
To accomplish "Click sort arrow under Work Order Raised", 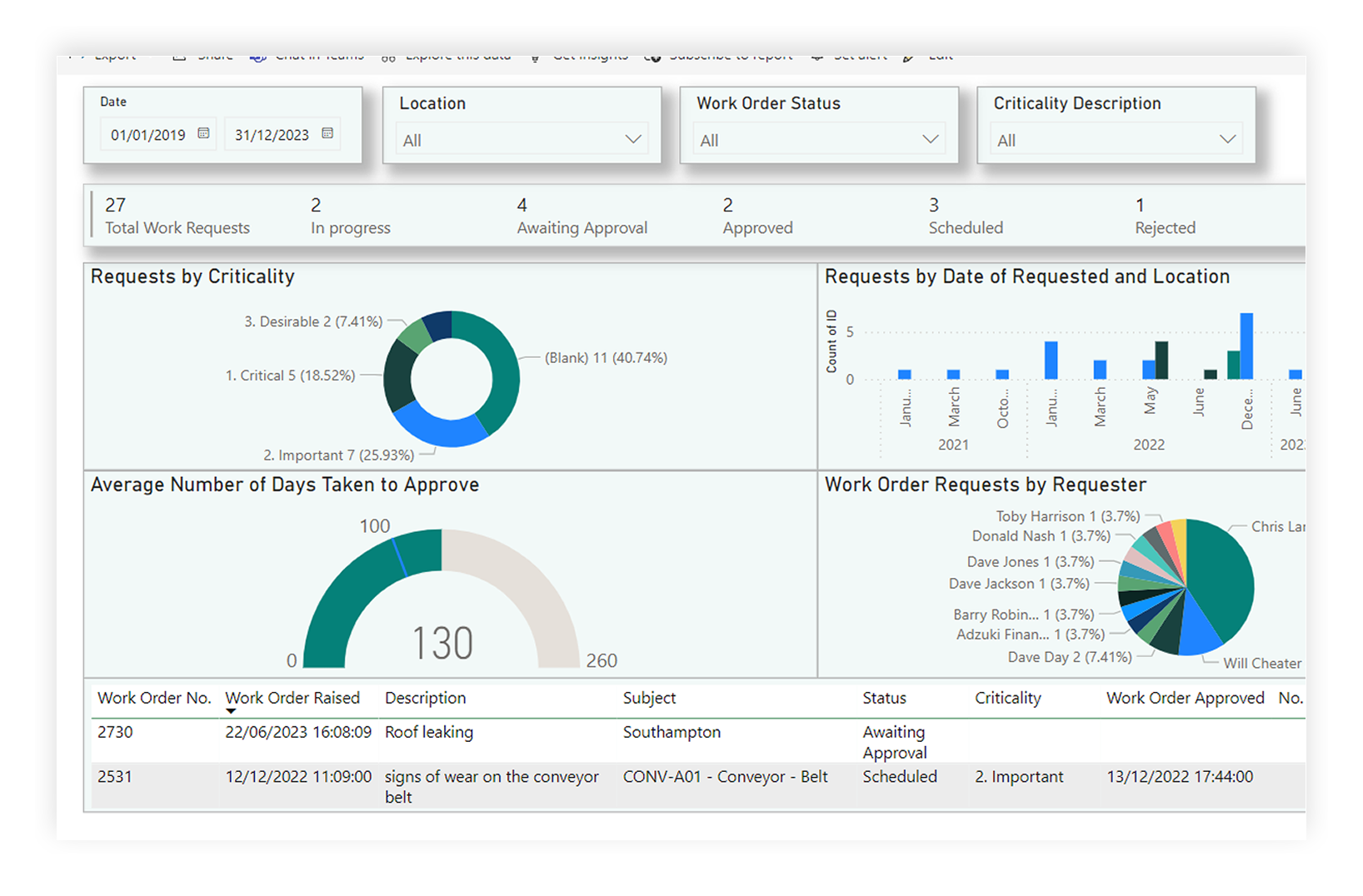I will [231, 711].
